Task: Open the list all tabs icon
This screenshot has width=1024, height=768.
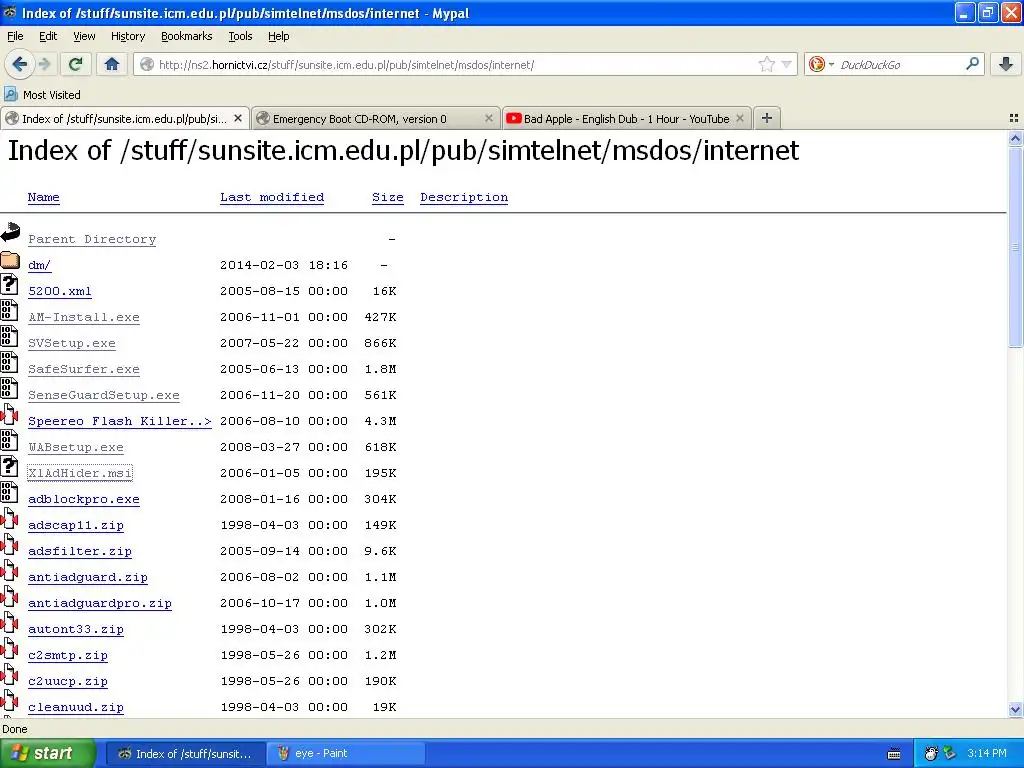Action: click(1014, 118)
